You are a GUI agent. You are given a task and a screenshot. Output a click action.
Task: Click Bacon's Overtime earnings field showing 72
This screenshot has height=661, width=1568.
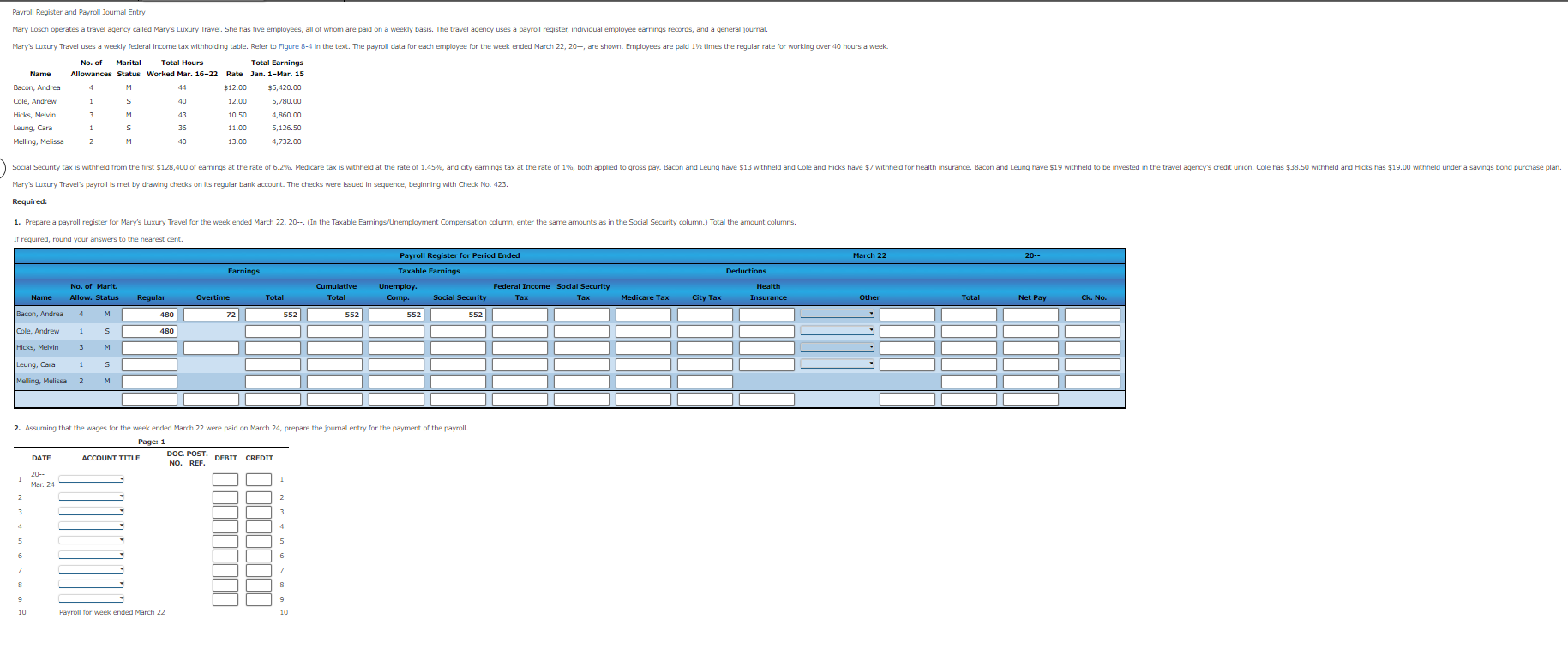211,315
